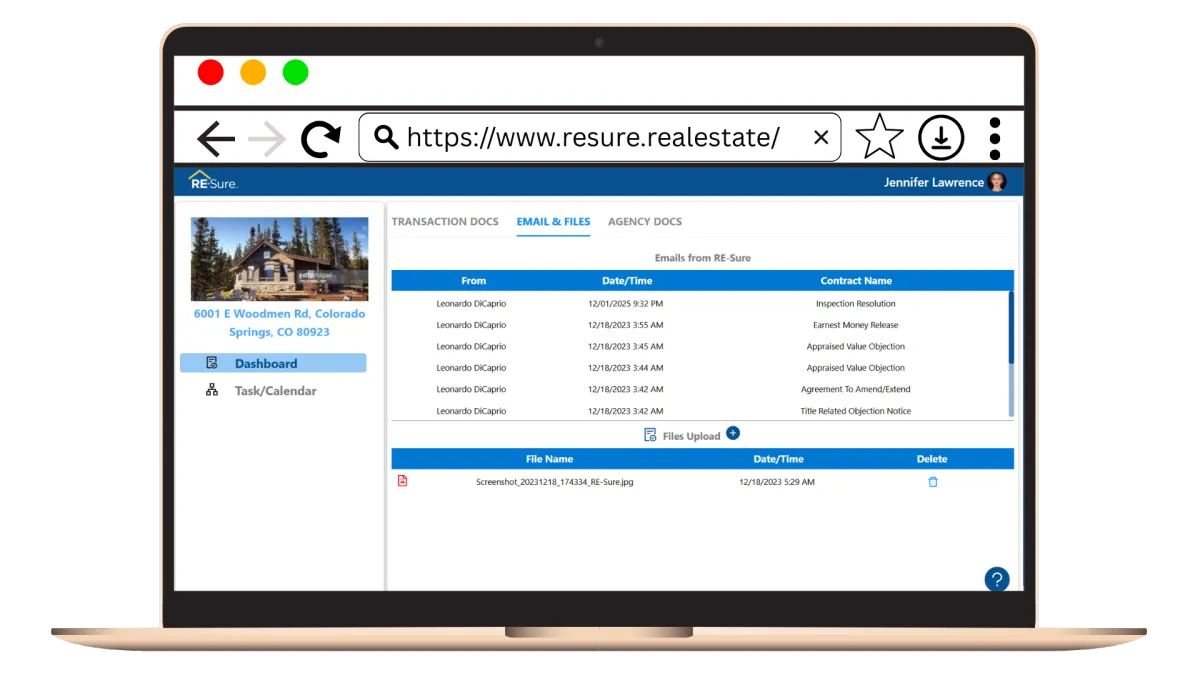Click the green window dot
Screen dimensions: 1200x675
click(295, 72)
